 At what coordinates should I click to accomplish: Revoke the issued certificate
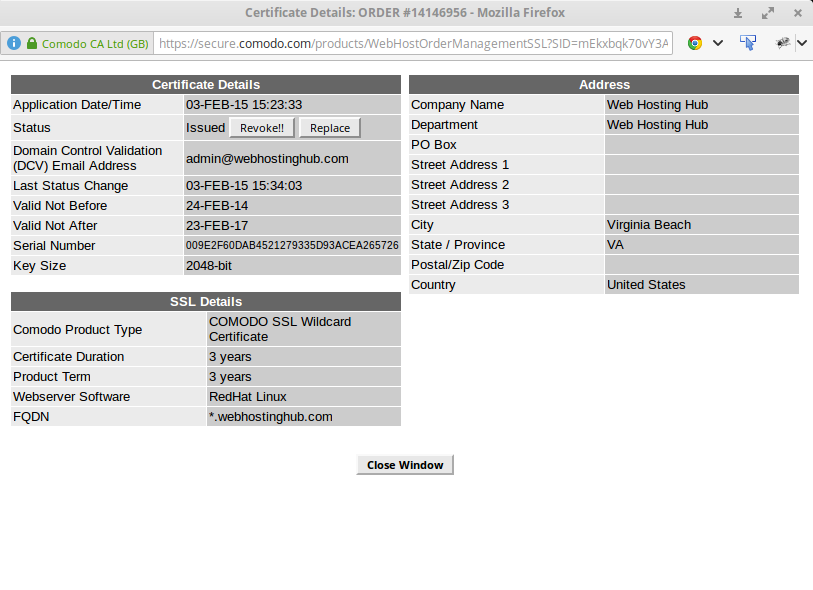262,128
